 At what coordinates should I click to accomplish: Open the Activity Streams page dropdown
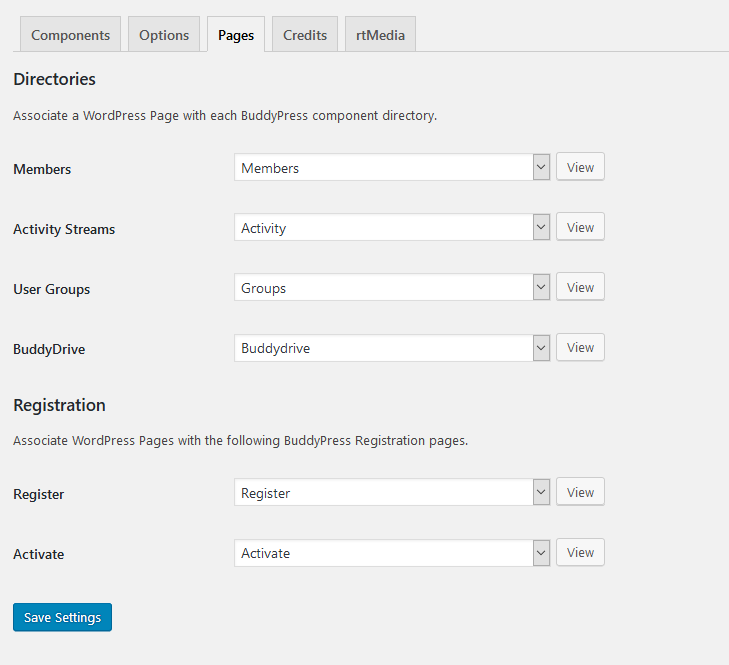[392, 227]
